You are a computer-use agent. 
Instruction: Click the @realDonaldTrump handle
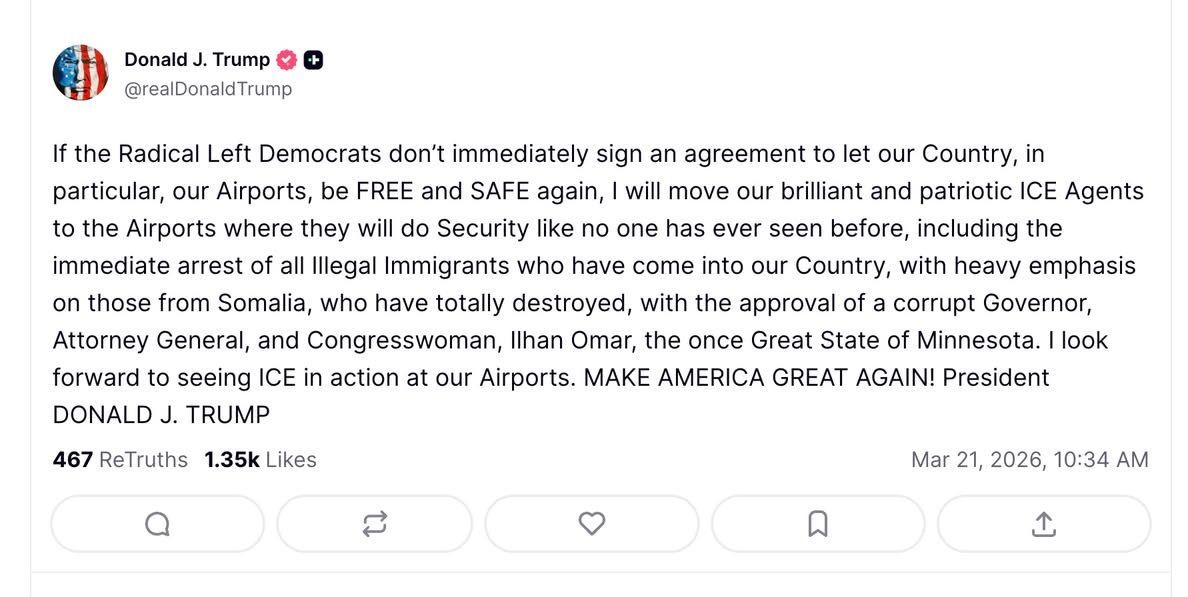(x=208, y=89)
